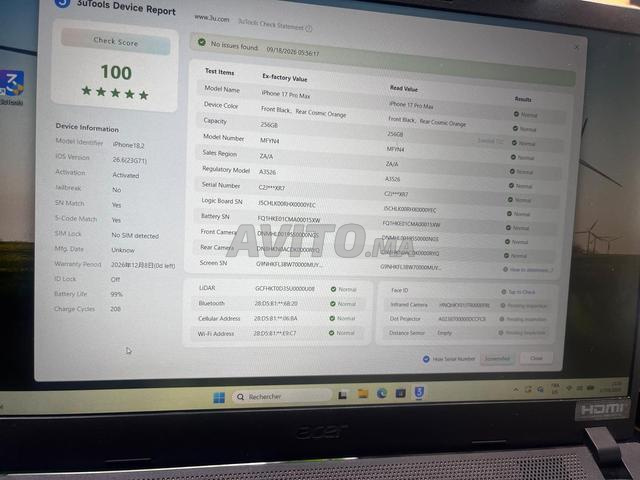
Task: Click the Check Score header
Action: click(116, 42)
